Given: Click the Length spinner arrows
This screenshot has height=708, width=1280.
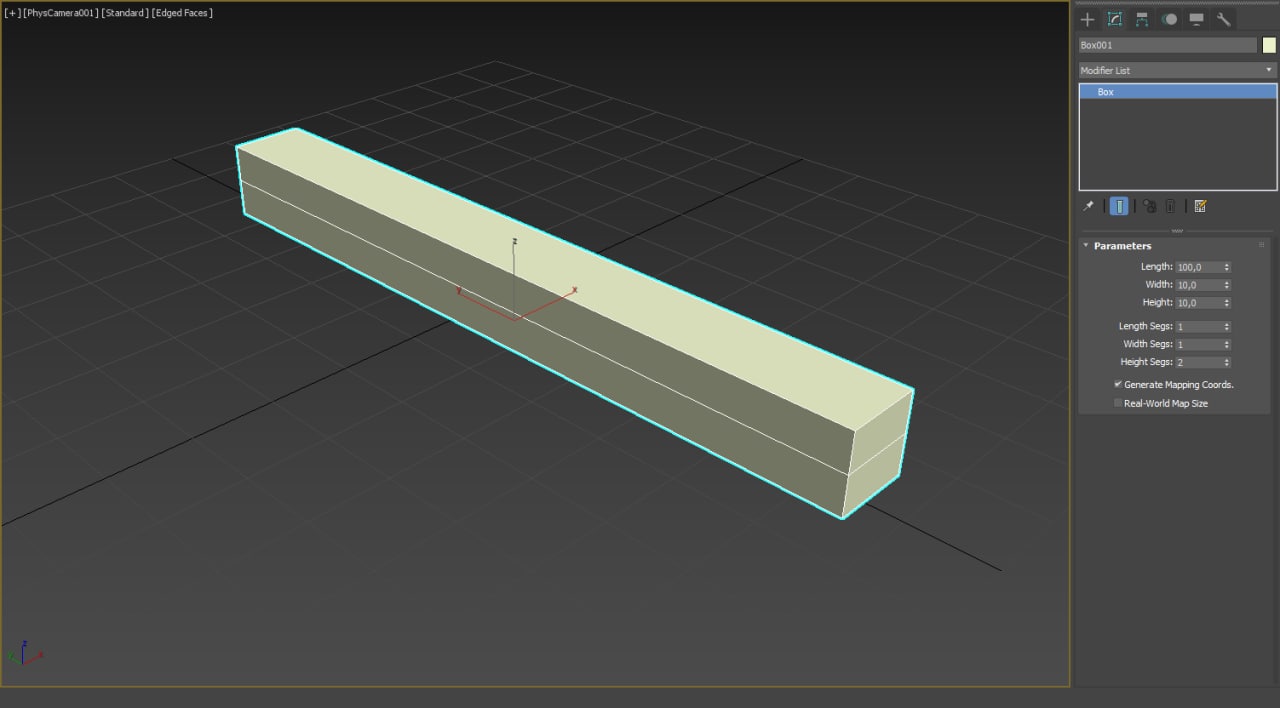Looking at the screenshot, I should tap(1227, 267).
